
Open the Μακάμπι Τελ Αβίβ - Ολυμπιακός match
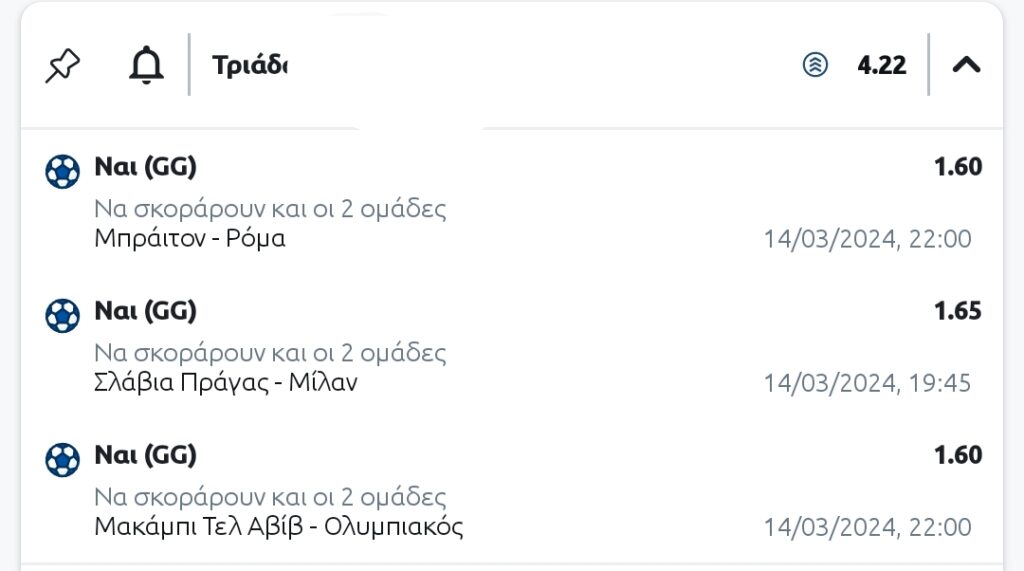[279, 526]
